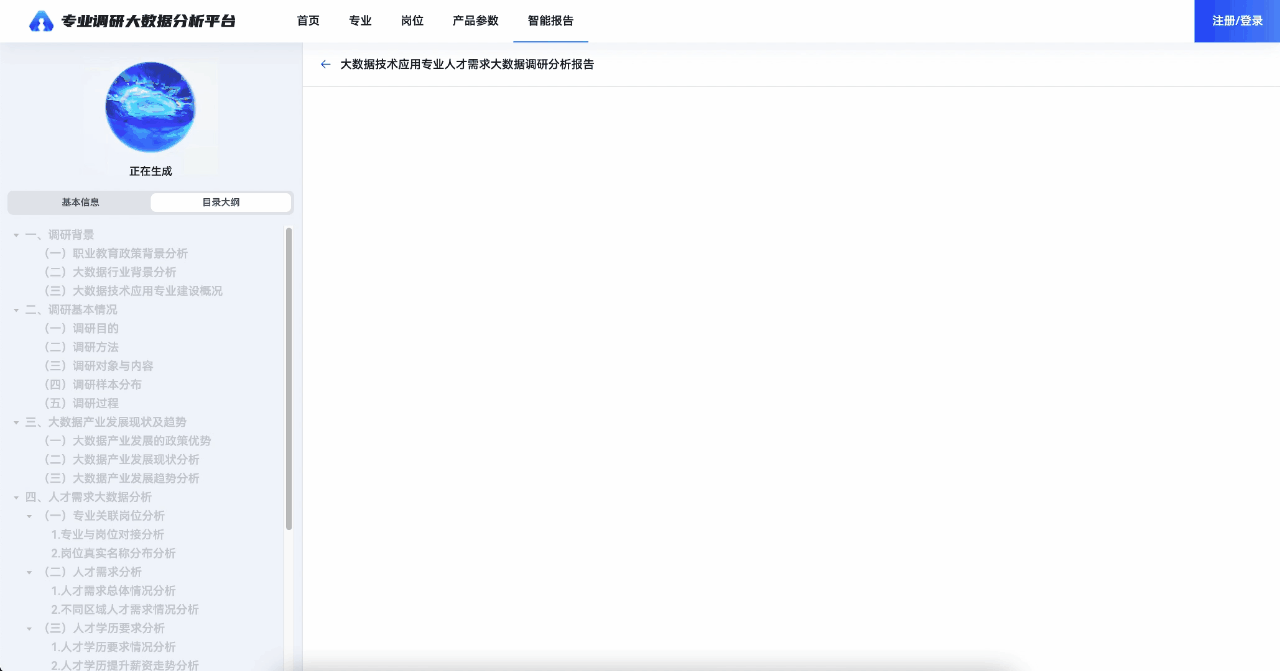
Task: Click the blue globe generating avatar
Action: point(150,107)
